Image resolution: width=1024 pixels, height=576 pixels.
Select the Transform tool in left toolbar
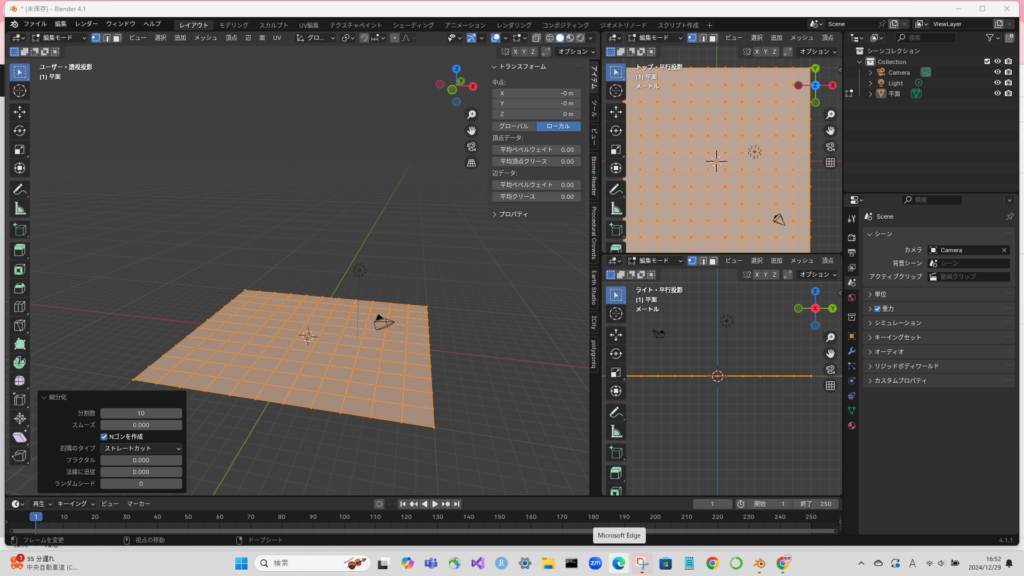pos(20,168)
